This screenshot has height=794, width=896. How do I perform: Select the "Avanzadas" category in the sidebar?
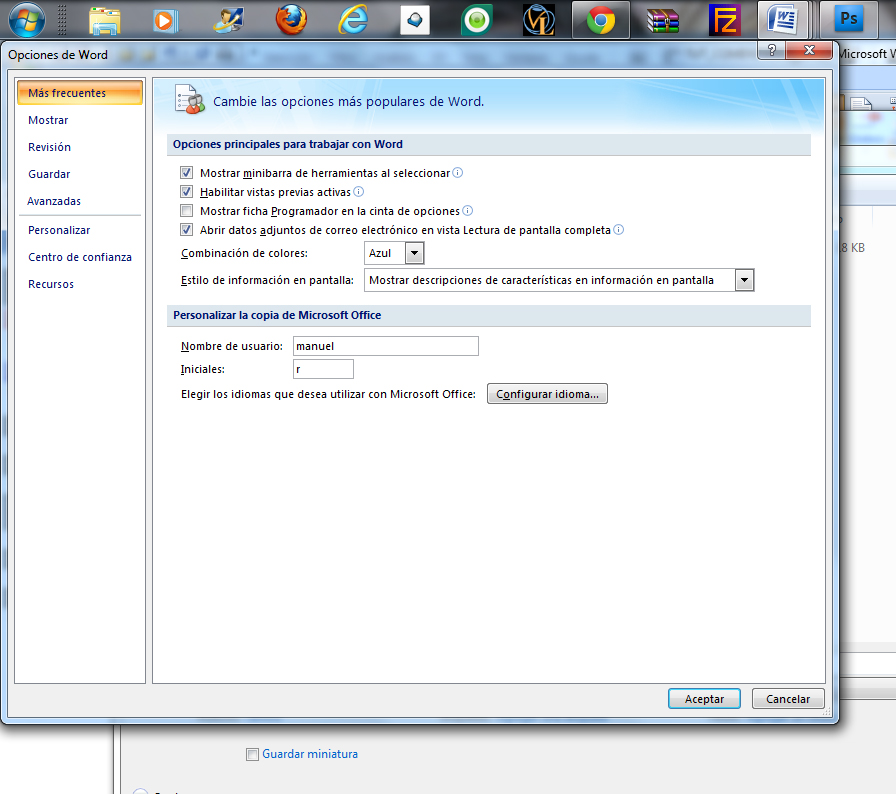[54, 201]
